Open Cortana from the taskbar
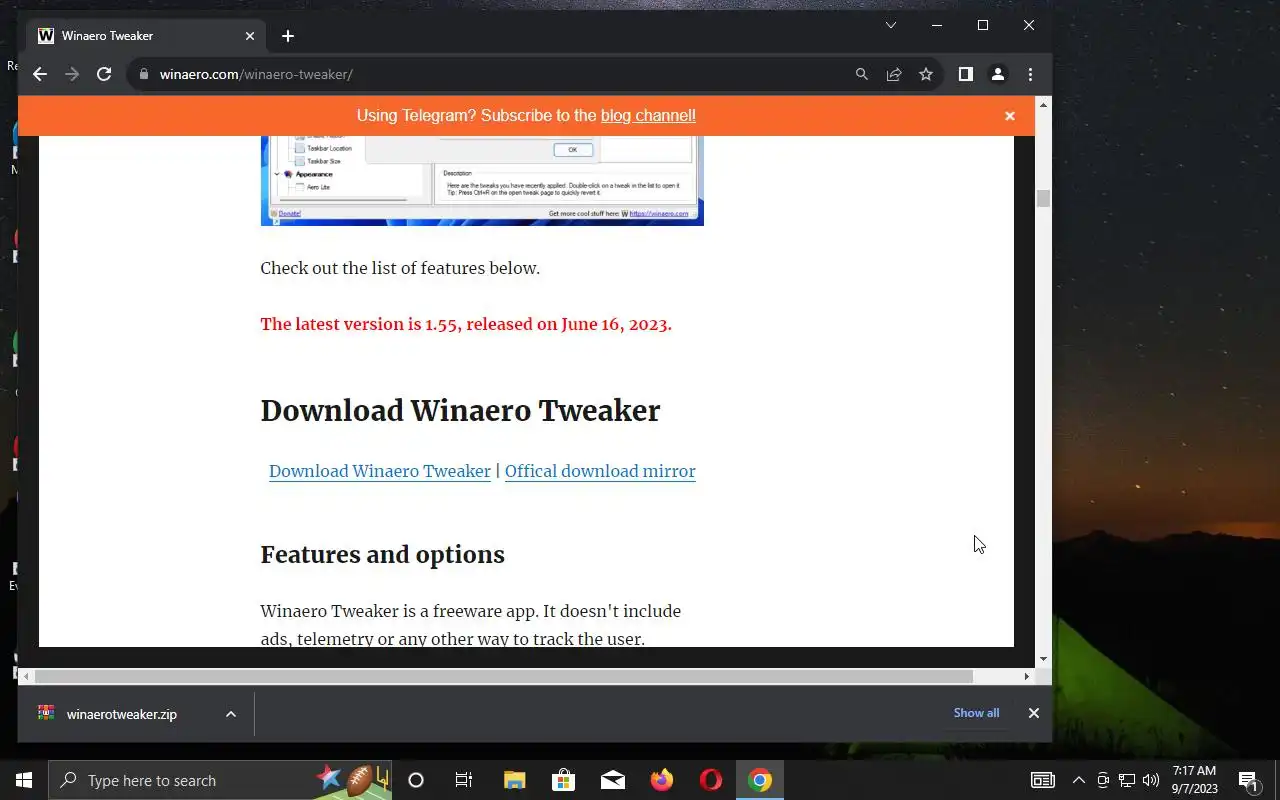Viewport: 1280px width, 800px height. click(416, 780)
